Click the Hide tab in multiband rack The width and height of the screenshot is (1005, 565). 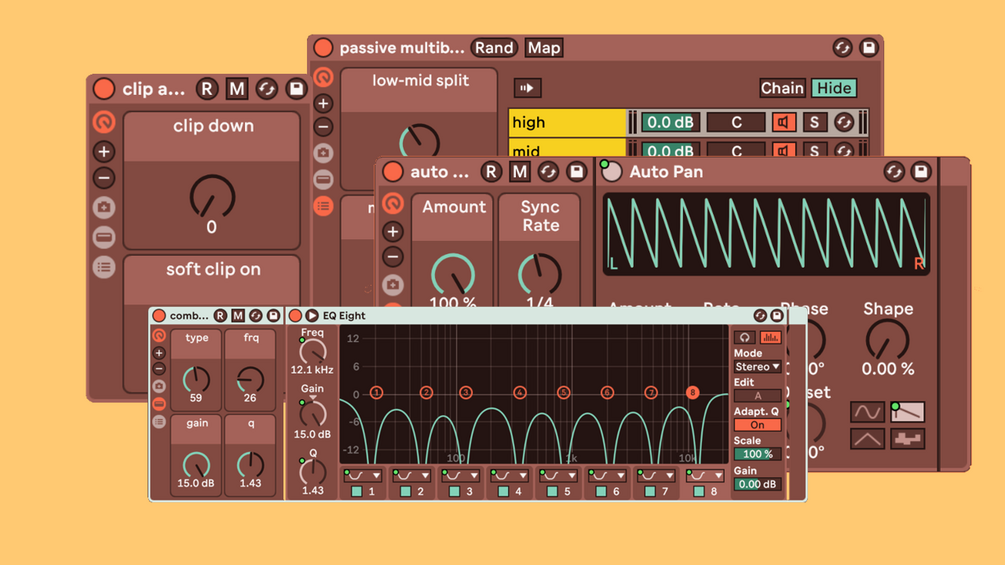(834, 88)
